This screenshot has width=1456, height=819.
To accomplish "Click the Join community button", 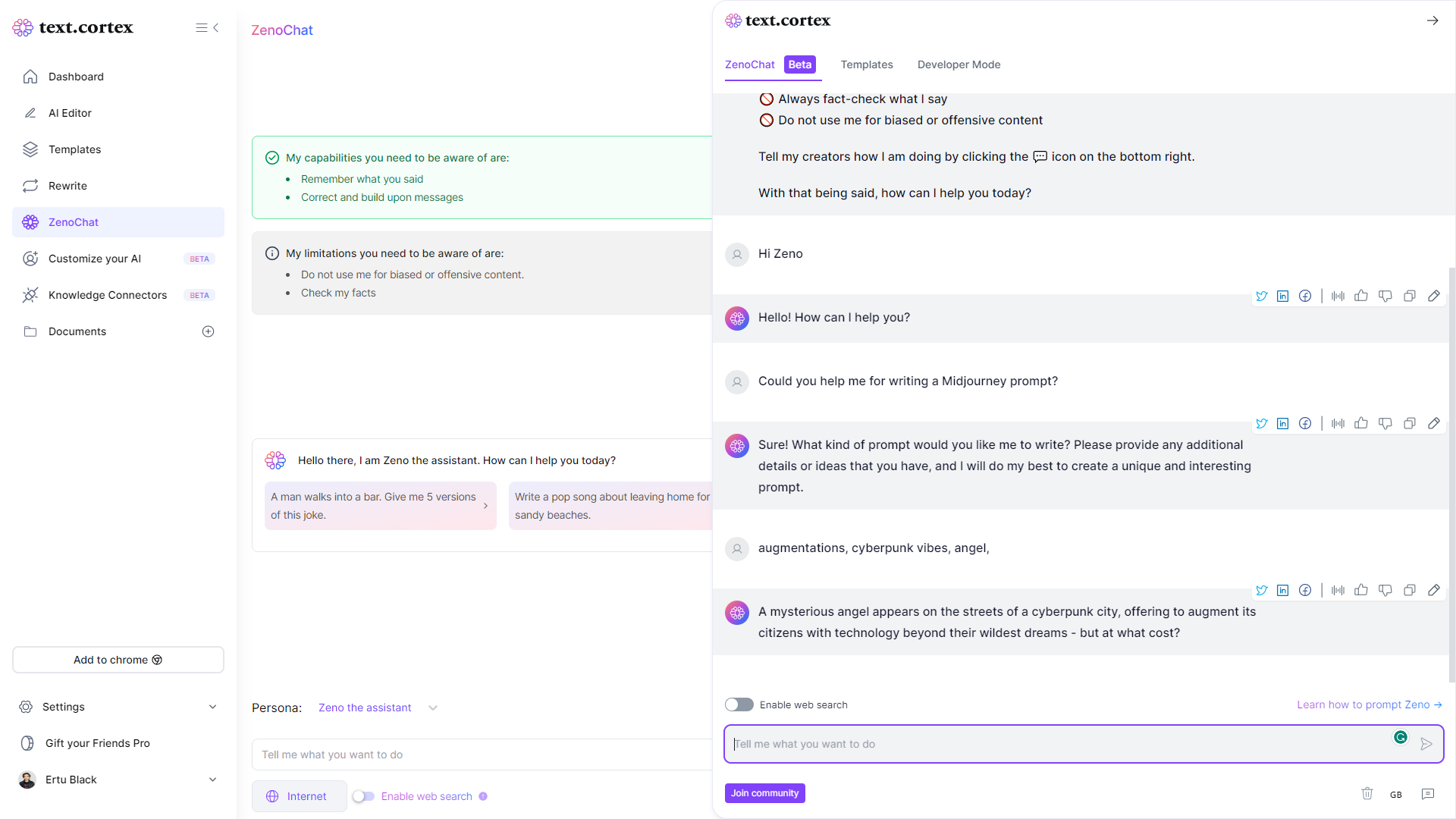I will pyautogui.click(x=764, y=793).
